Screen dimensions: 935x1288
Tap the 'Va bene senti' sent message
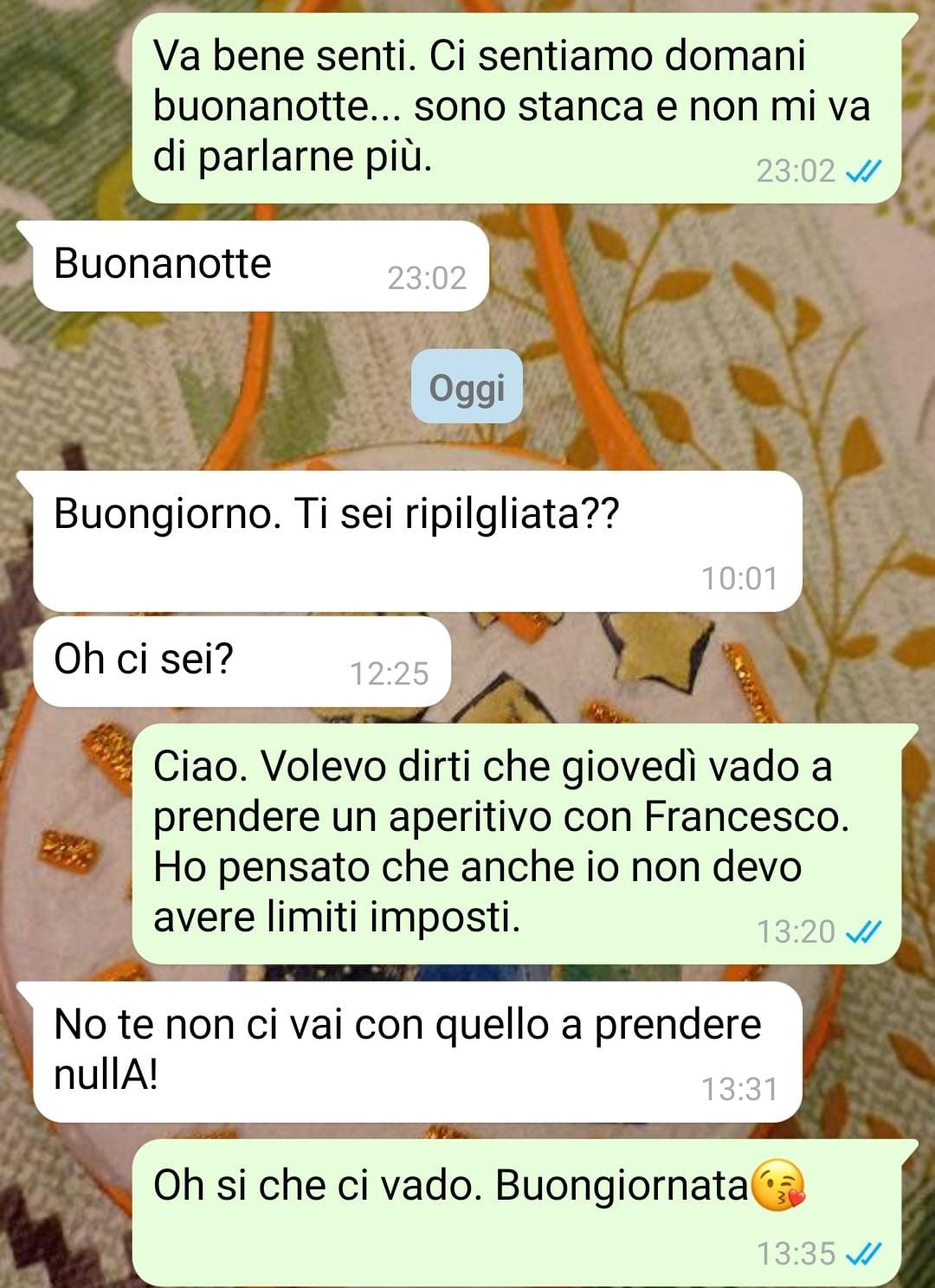click(517, 108)
